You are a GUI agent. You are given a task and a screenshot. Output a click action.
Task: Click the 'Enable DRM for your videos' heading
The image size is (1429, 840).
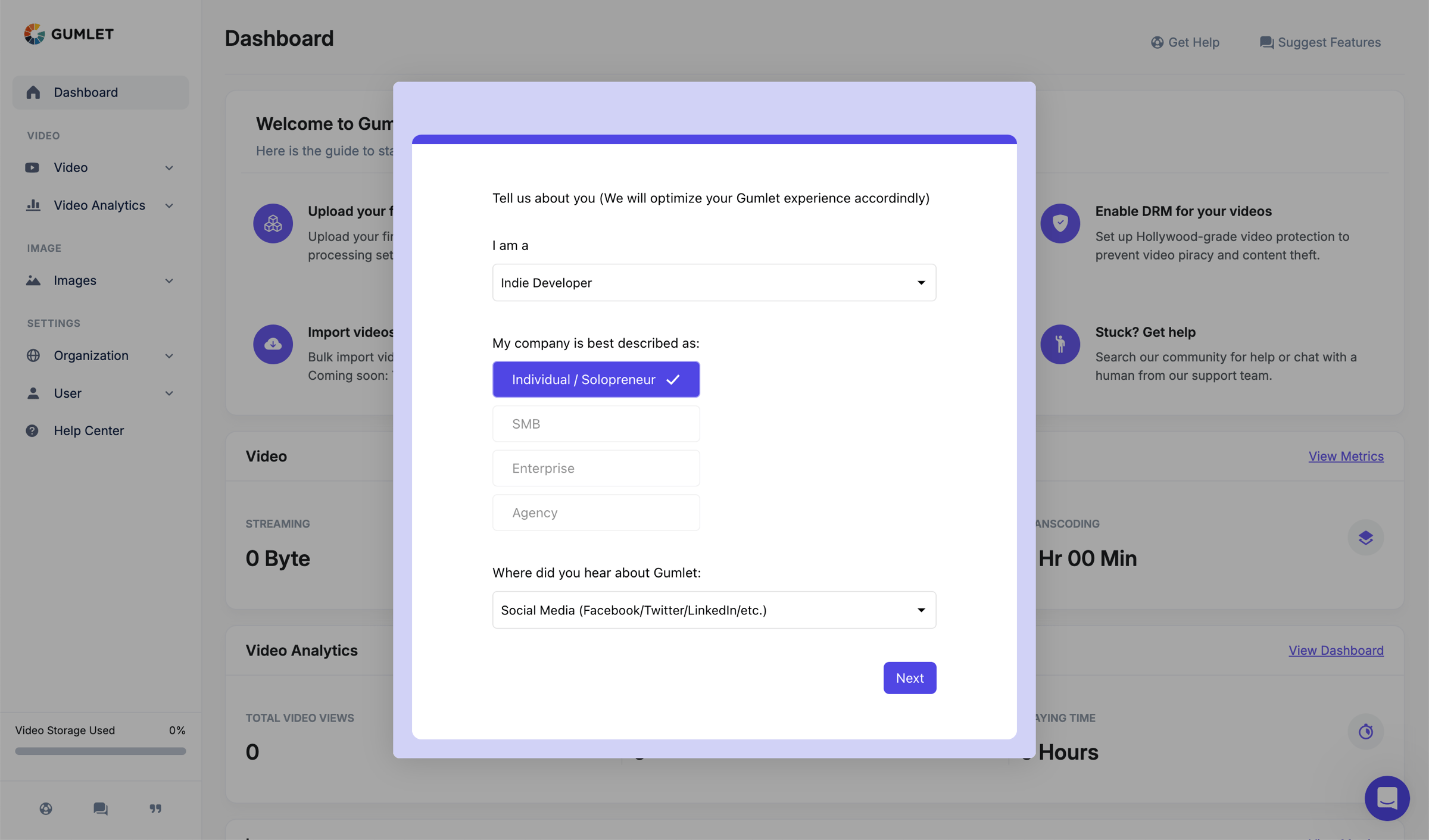click(x=1184, y=211)
